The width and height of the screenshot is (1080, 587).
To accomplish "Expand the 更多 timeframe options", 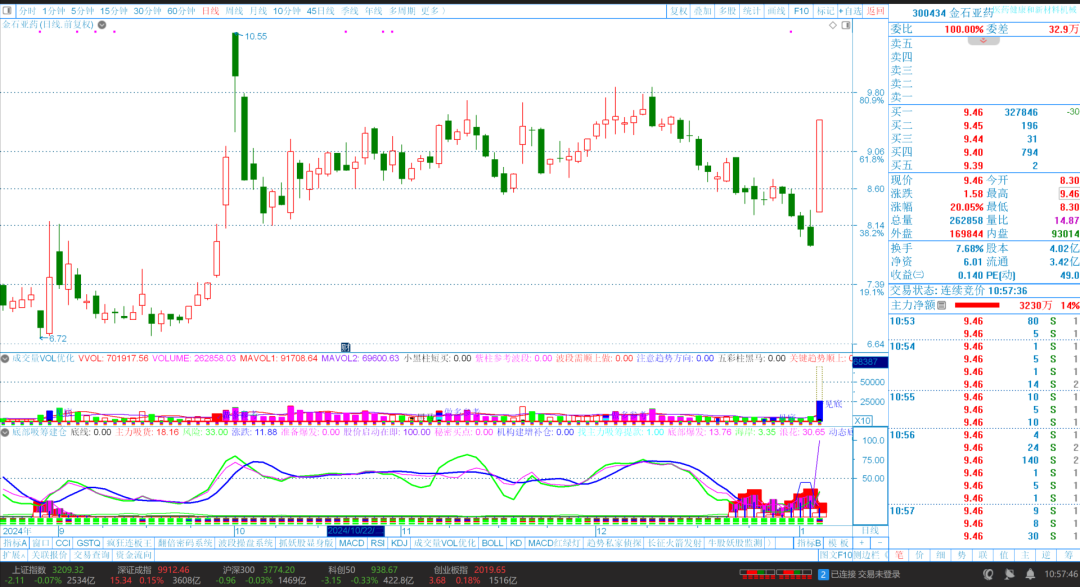I will pos(433,11).
